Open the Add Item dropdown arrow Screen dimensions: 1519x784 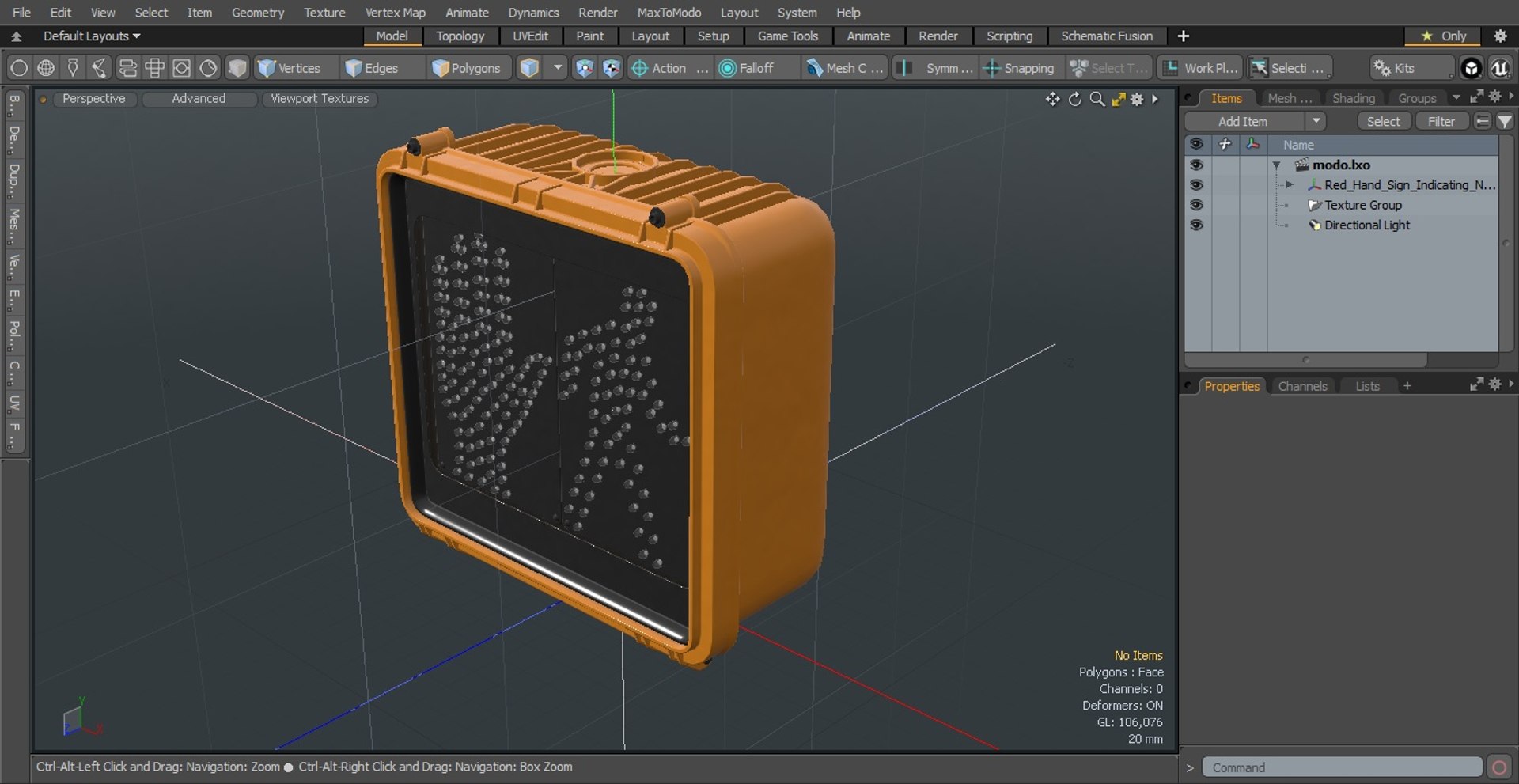point(1316,121)
